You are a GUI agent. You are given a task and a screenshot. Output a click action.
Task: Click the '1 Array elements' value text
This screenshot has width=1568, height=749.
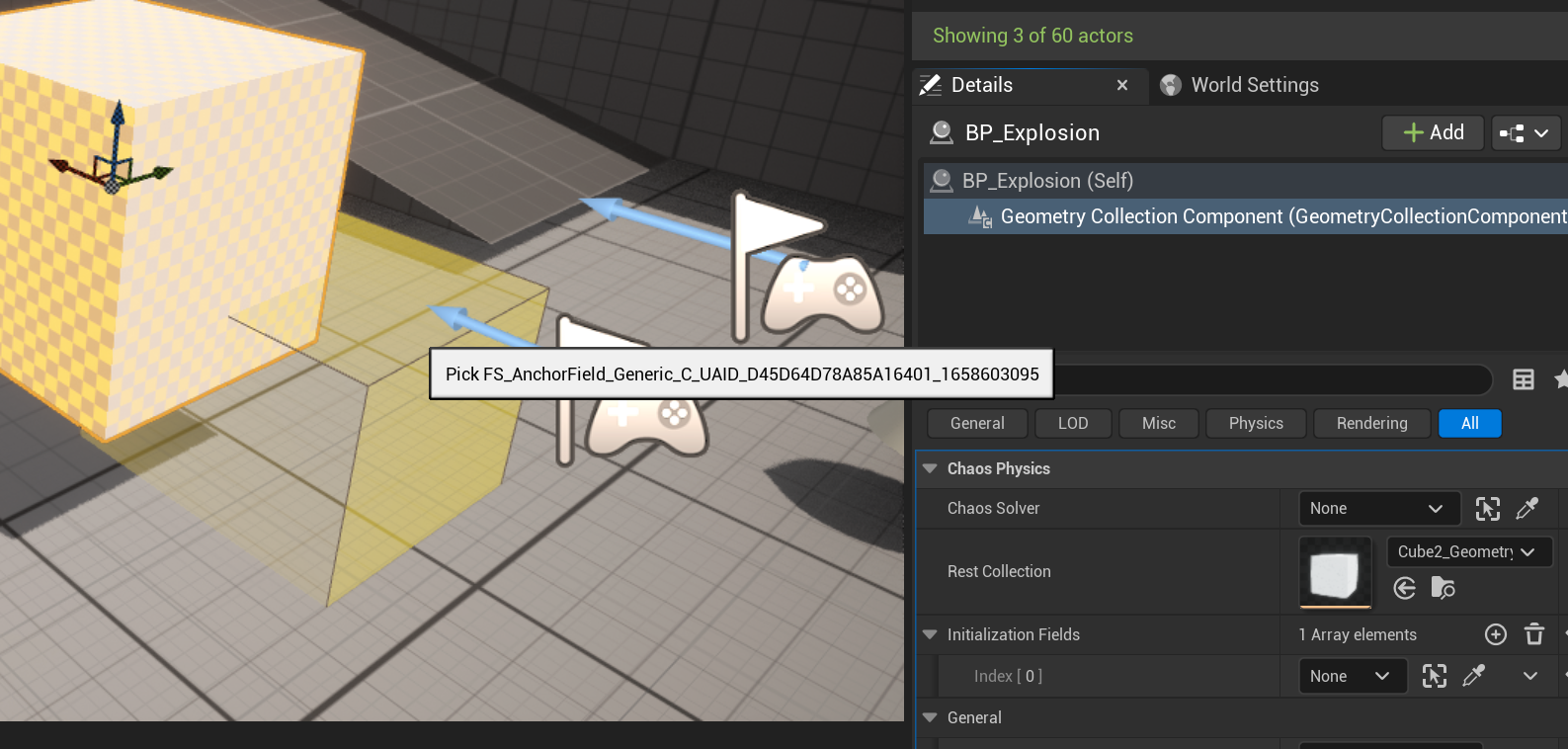1358,634
